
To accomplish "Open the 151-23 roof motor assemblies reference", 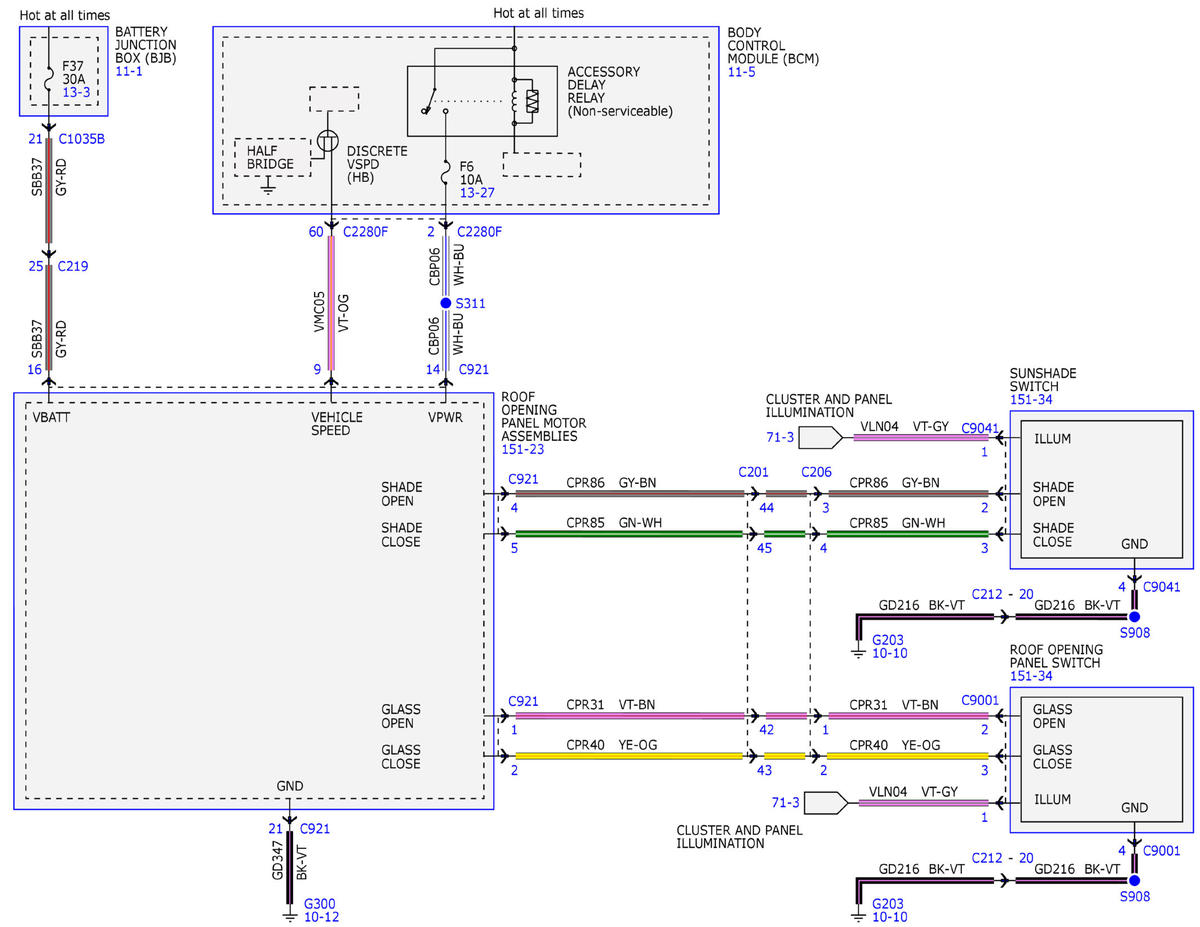I will click(x=521, y=451).
